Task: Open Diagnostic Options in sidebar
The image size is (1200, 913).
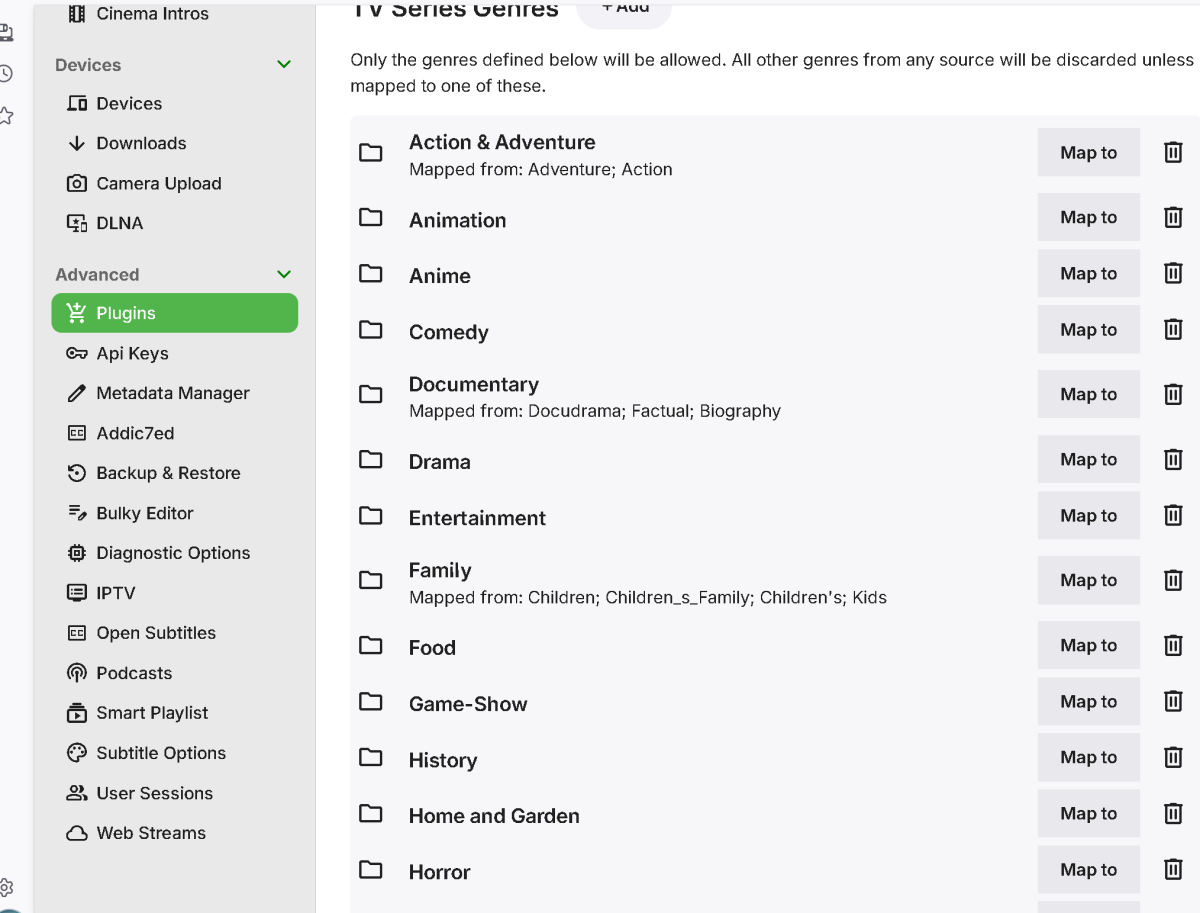Action: (x=173, y=553)
